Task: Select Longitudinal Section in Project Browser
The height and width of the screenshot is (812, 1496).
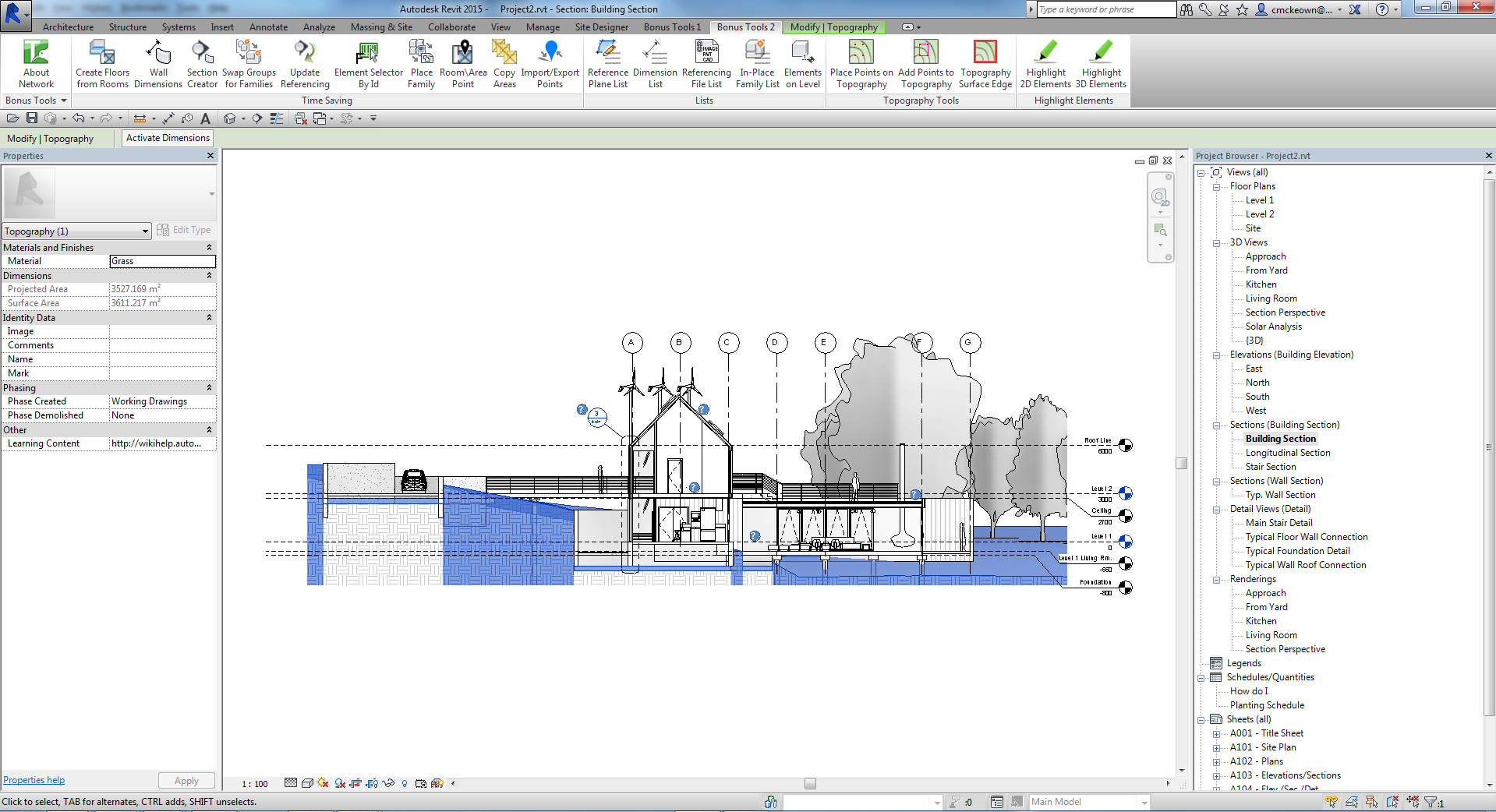Action: point(1288,452)
